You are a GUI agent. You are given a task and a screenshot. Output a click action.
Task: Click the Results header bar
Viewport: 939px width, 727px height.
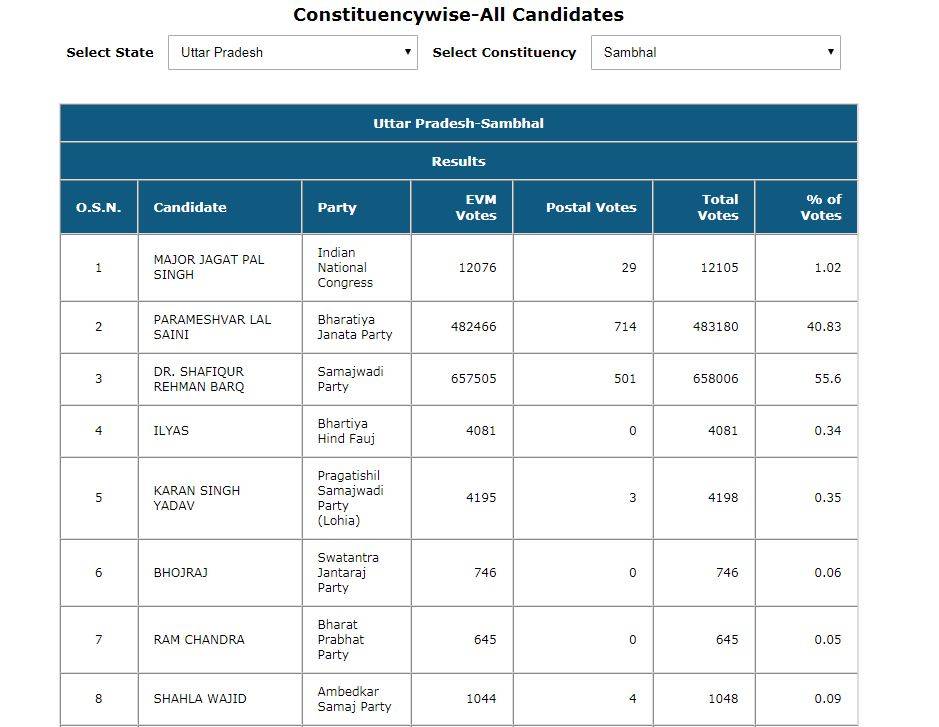(458, 161)
